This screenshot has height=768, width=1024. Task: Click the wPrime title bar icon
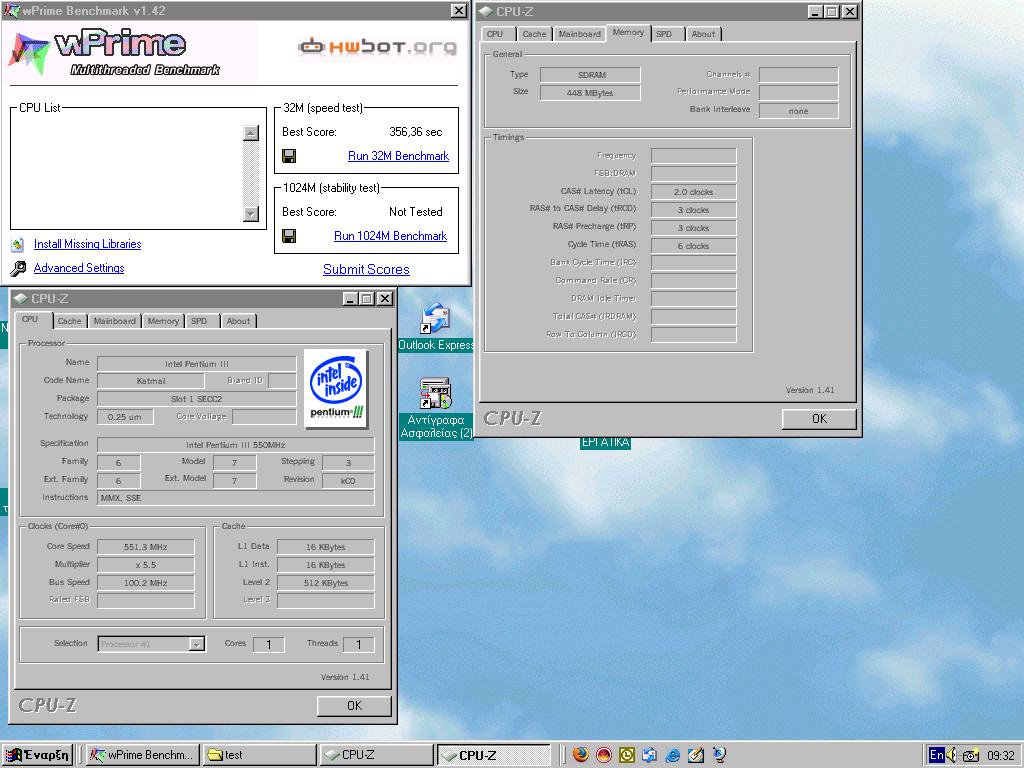11,11
